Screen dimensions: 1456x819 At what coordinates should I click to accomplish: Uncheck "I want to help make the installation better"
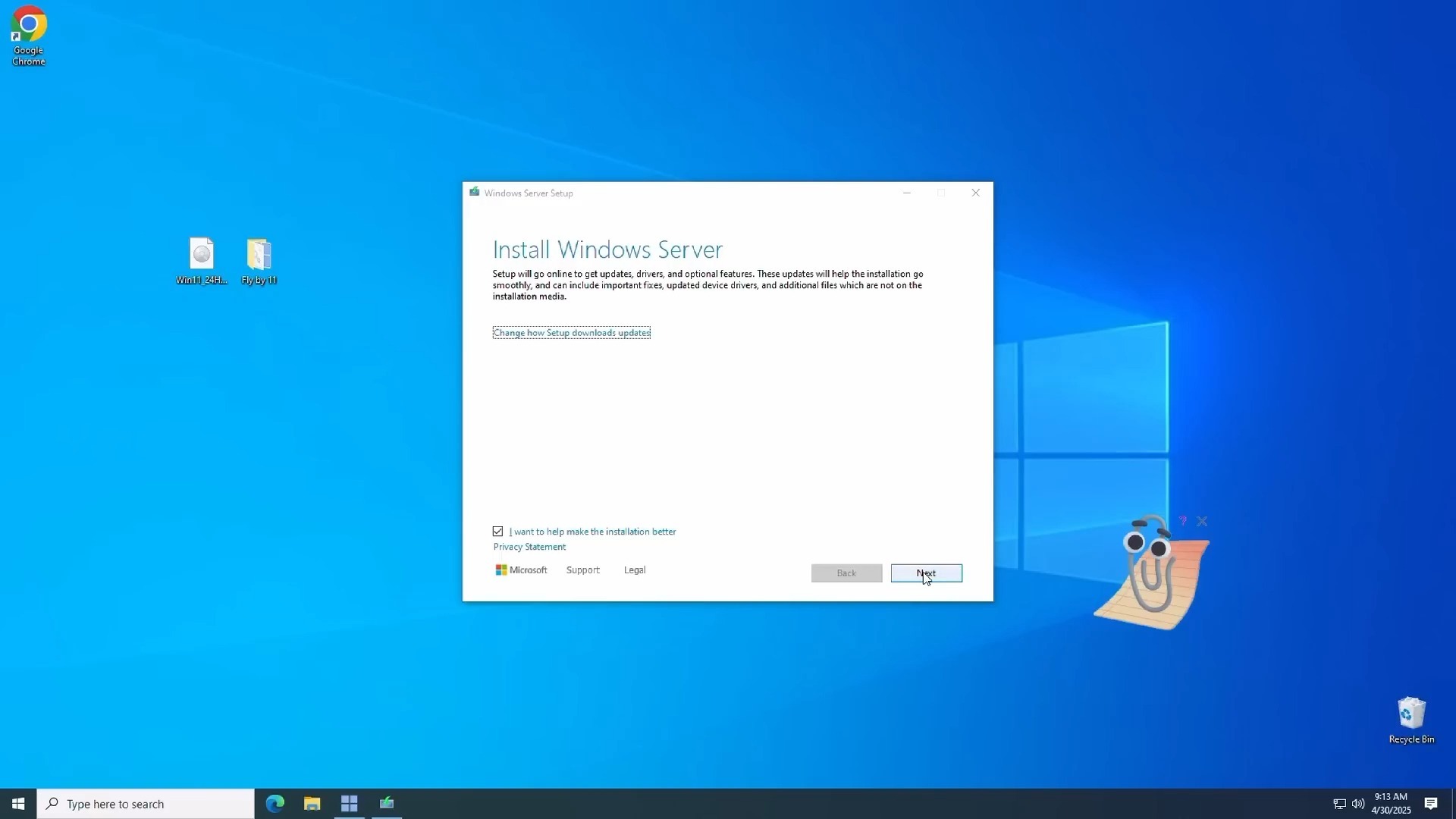[x=497, y=531]
